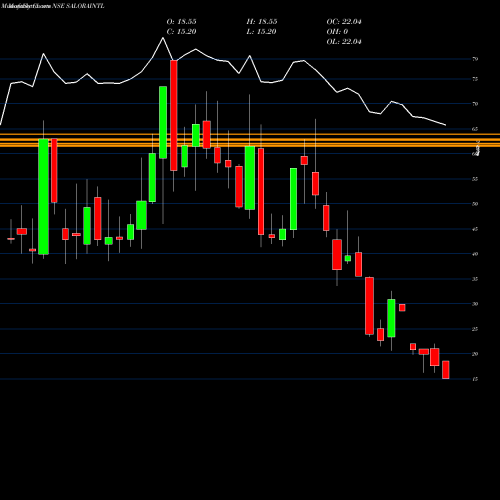The image size is (500, 500).
Task: Click the 79 price axis label
Action: [x=475, y=59]
